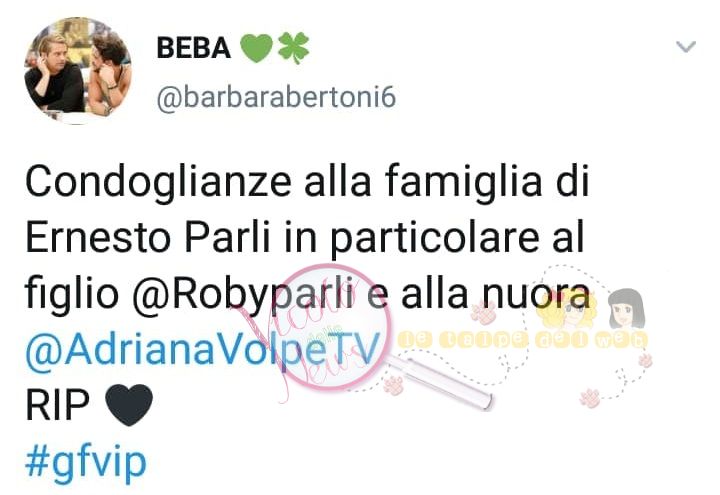Open the tweet options chevron menu
The image size is (720, 495).
[686, 46]
